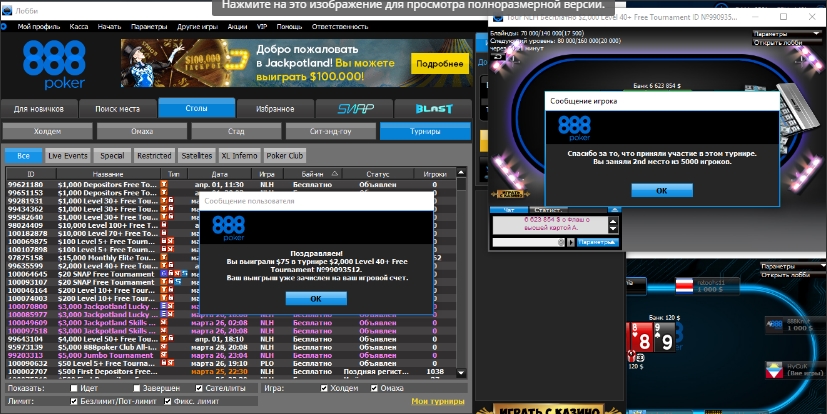This screenshot has height=414, width=827.
Task: Click the tournament window title bar icon
Action: coord(497,17)
